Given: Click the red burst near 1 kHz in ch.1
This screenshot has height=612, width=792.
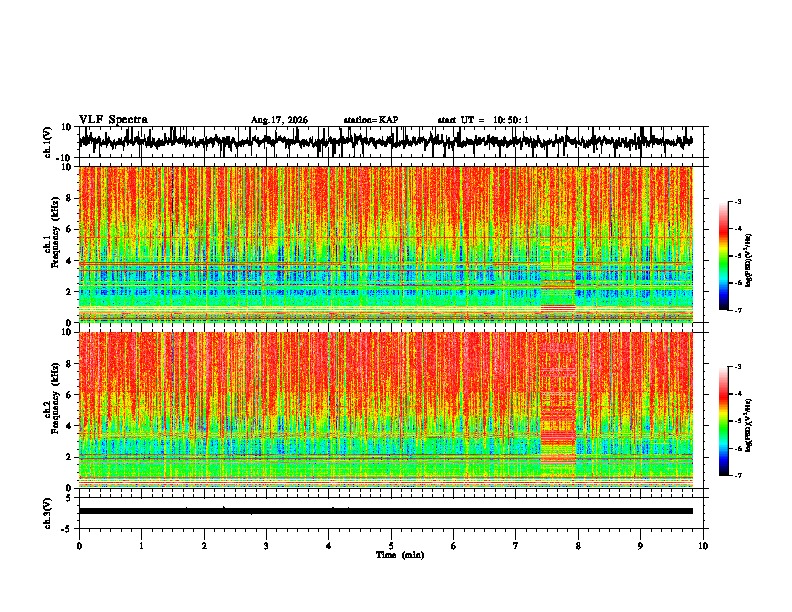Looking at the screenshot, I should coord(558,308).
